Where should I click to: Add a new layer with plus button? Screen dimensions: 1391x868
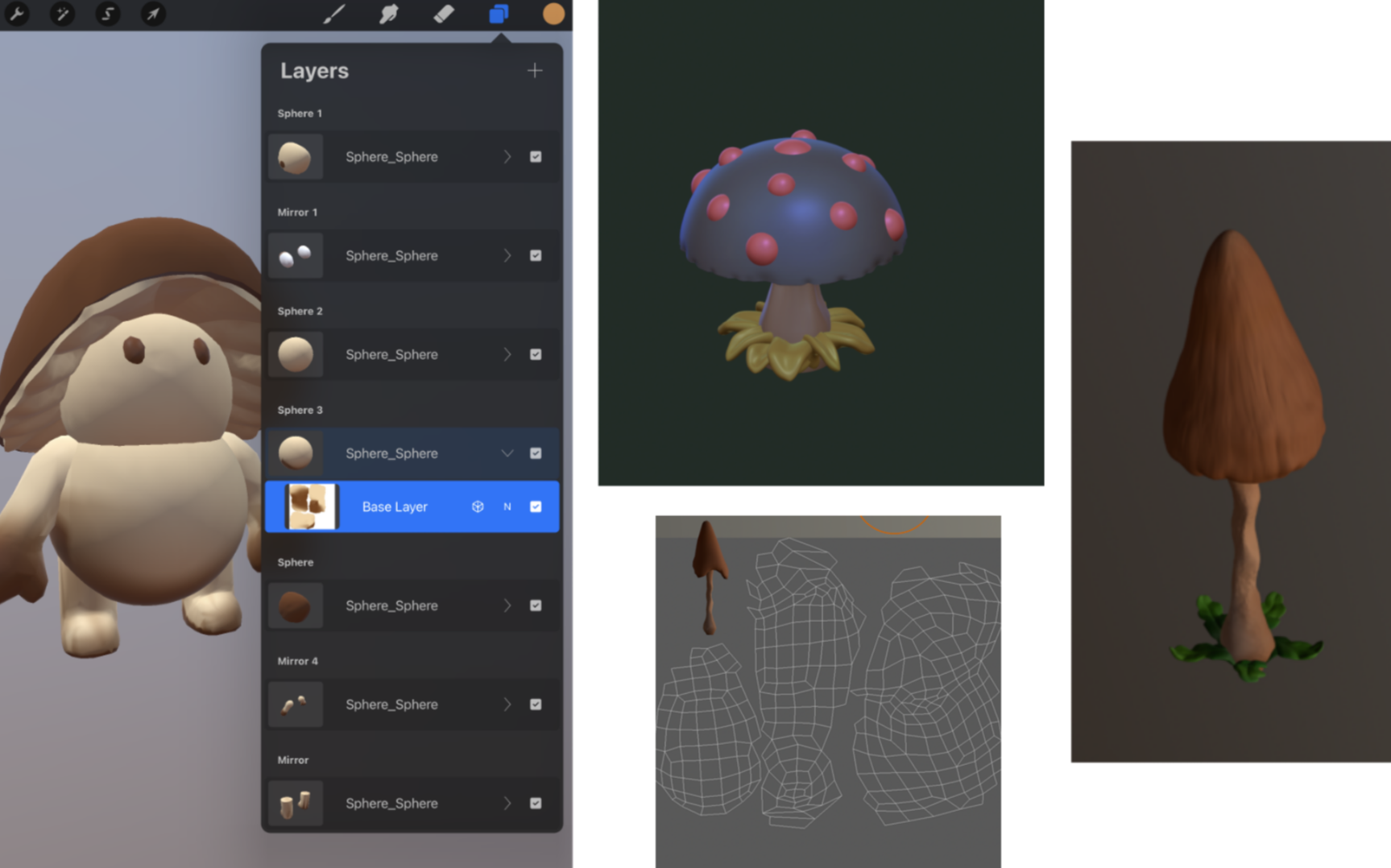(535, 71)
